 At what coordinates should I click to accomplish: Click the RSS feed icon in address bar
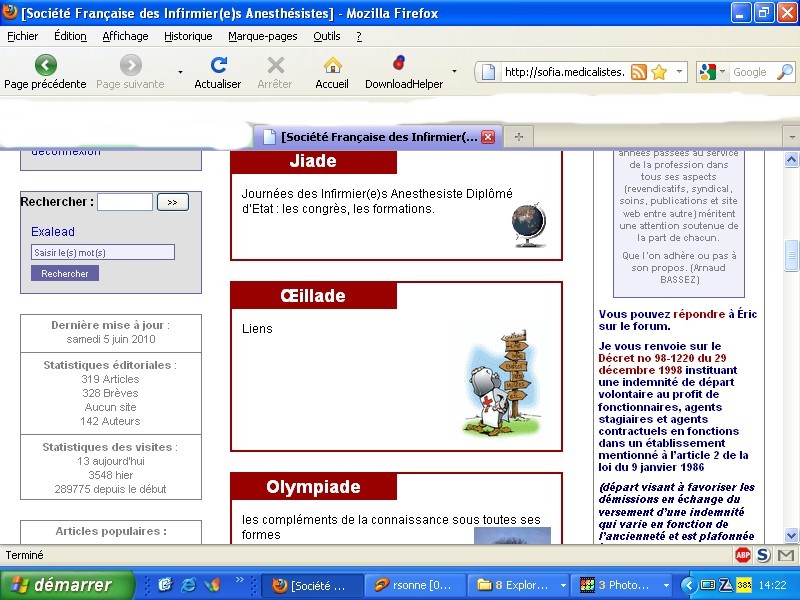click(x=638, y=72)
